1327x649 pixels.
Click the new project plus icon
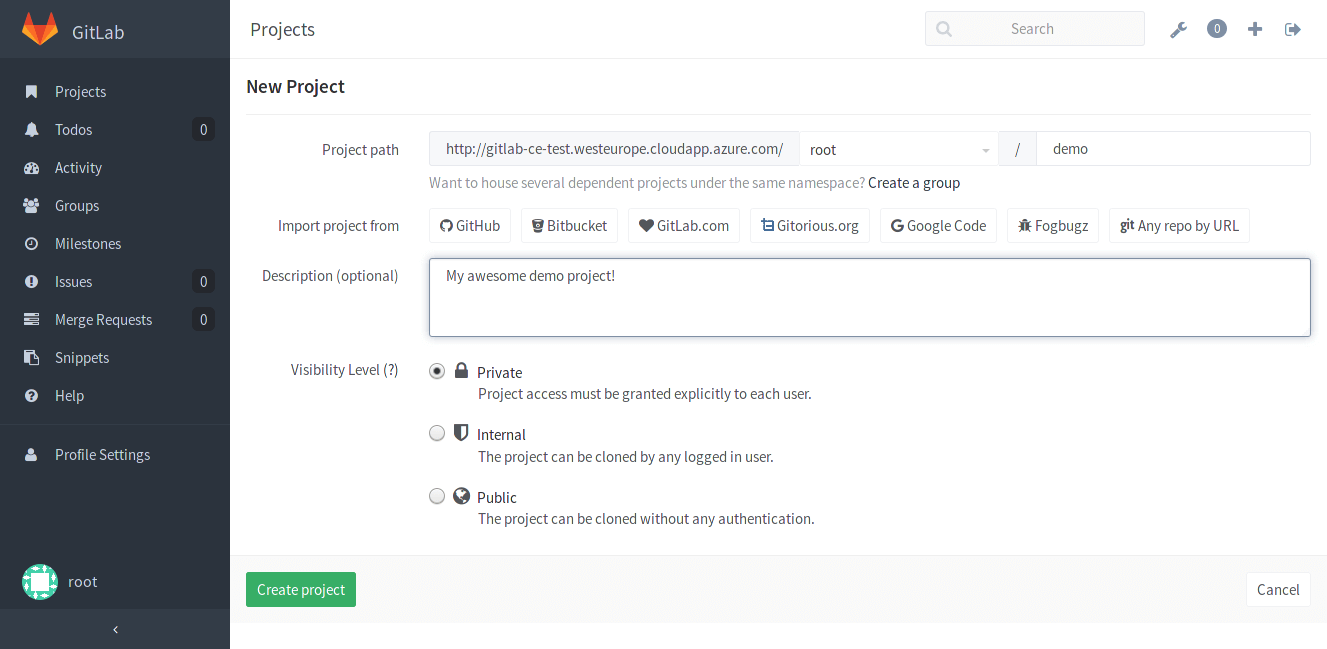tap(1254, 28)
